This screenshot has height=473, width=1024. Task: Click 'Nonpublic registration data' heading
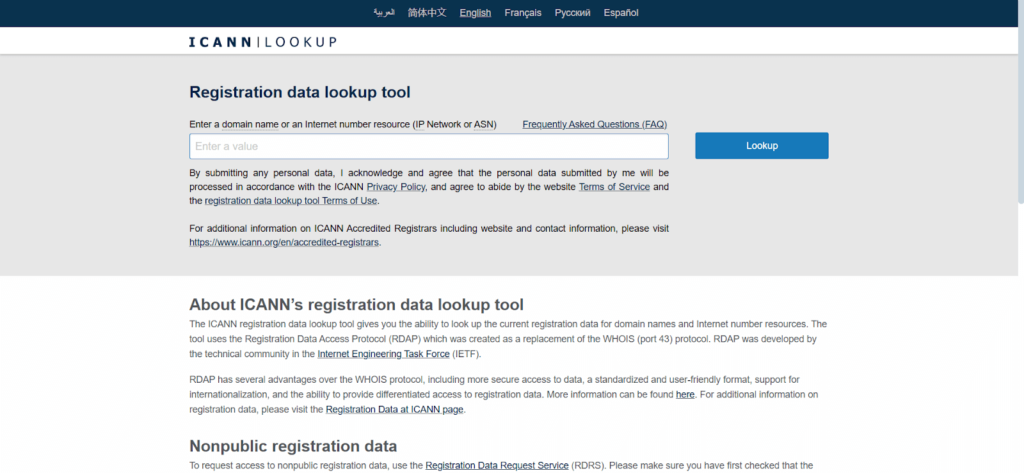[293, 446]
